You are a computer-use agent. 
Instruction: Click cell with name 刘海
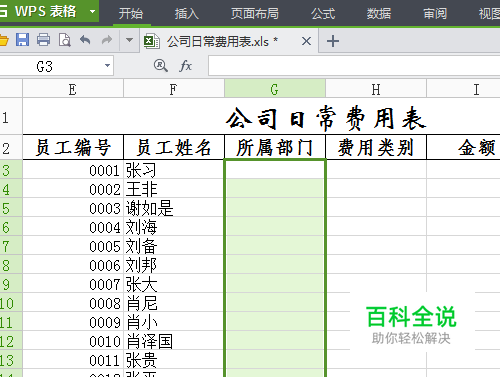174,227
